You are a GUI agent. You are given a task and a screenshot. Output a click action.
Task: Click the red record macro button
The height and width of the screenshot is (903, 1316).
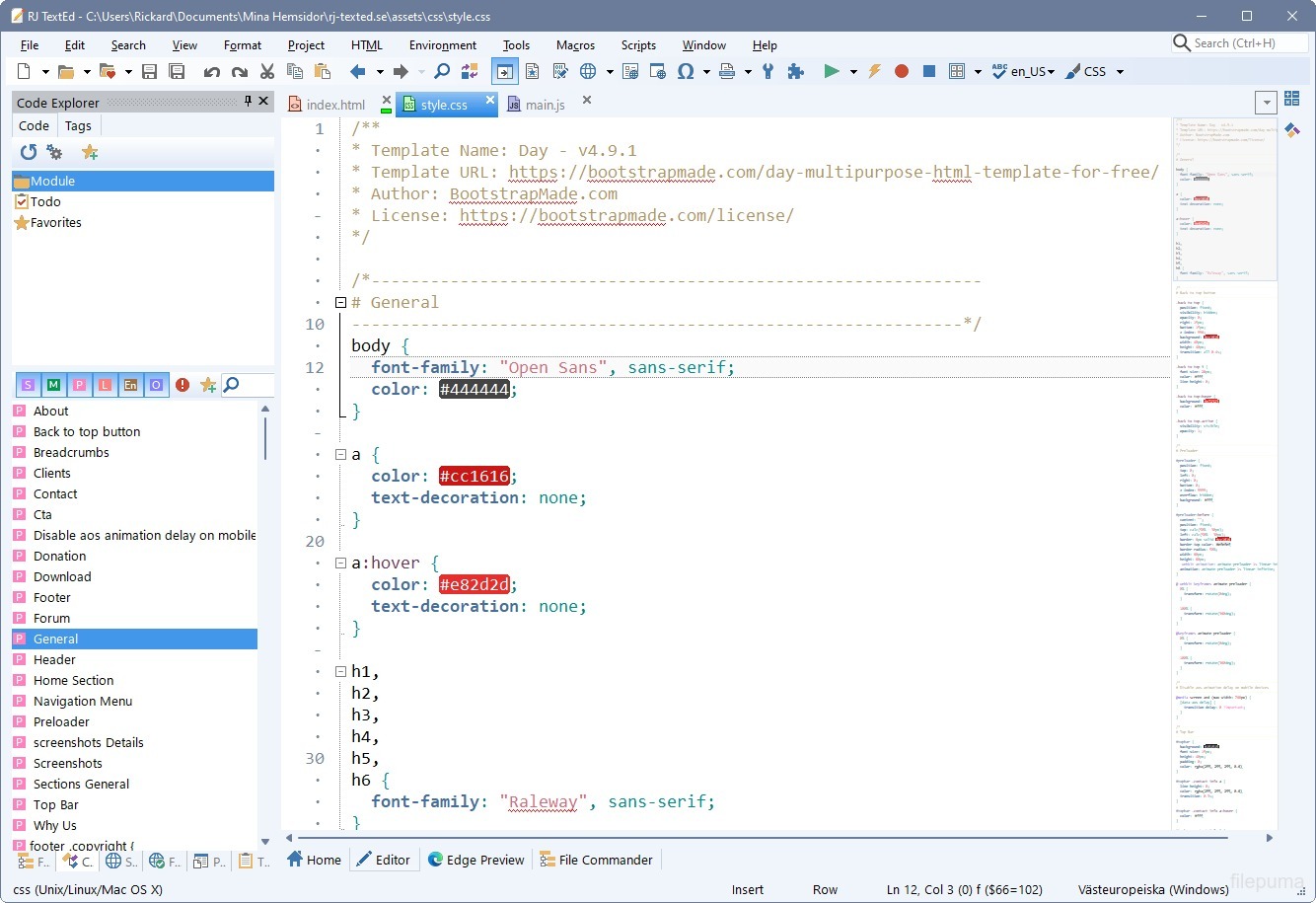pos(901,71)
